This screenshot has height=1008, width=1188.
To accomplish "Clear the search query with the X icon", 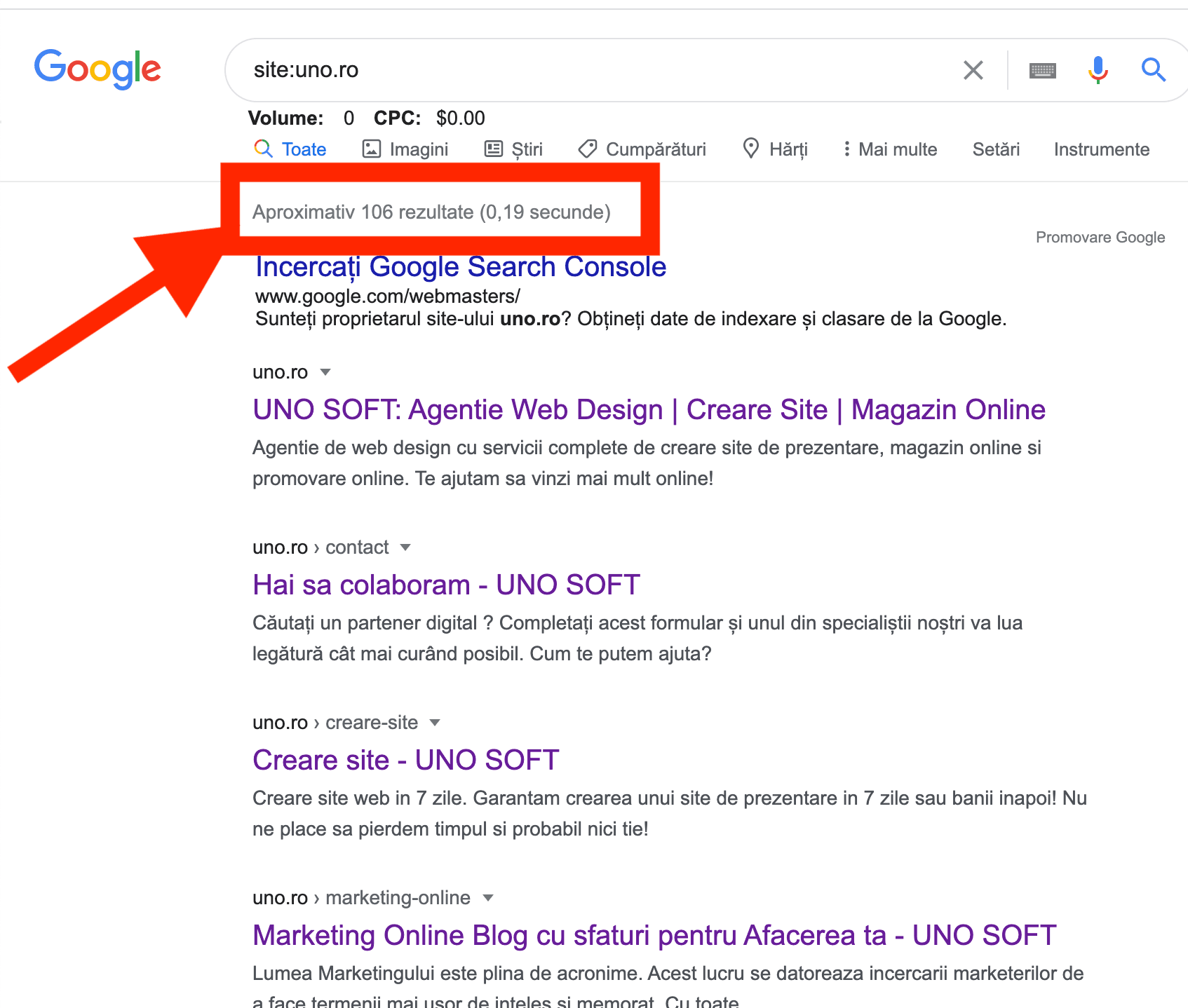I will [973, 69].
